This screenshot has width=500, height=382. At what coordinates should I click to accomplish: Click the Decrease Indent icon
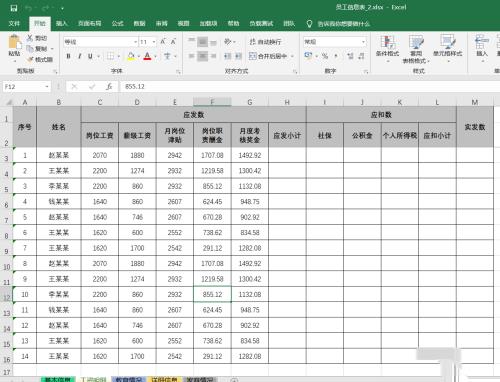click(x=228, y=56)
